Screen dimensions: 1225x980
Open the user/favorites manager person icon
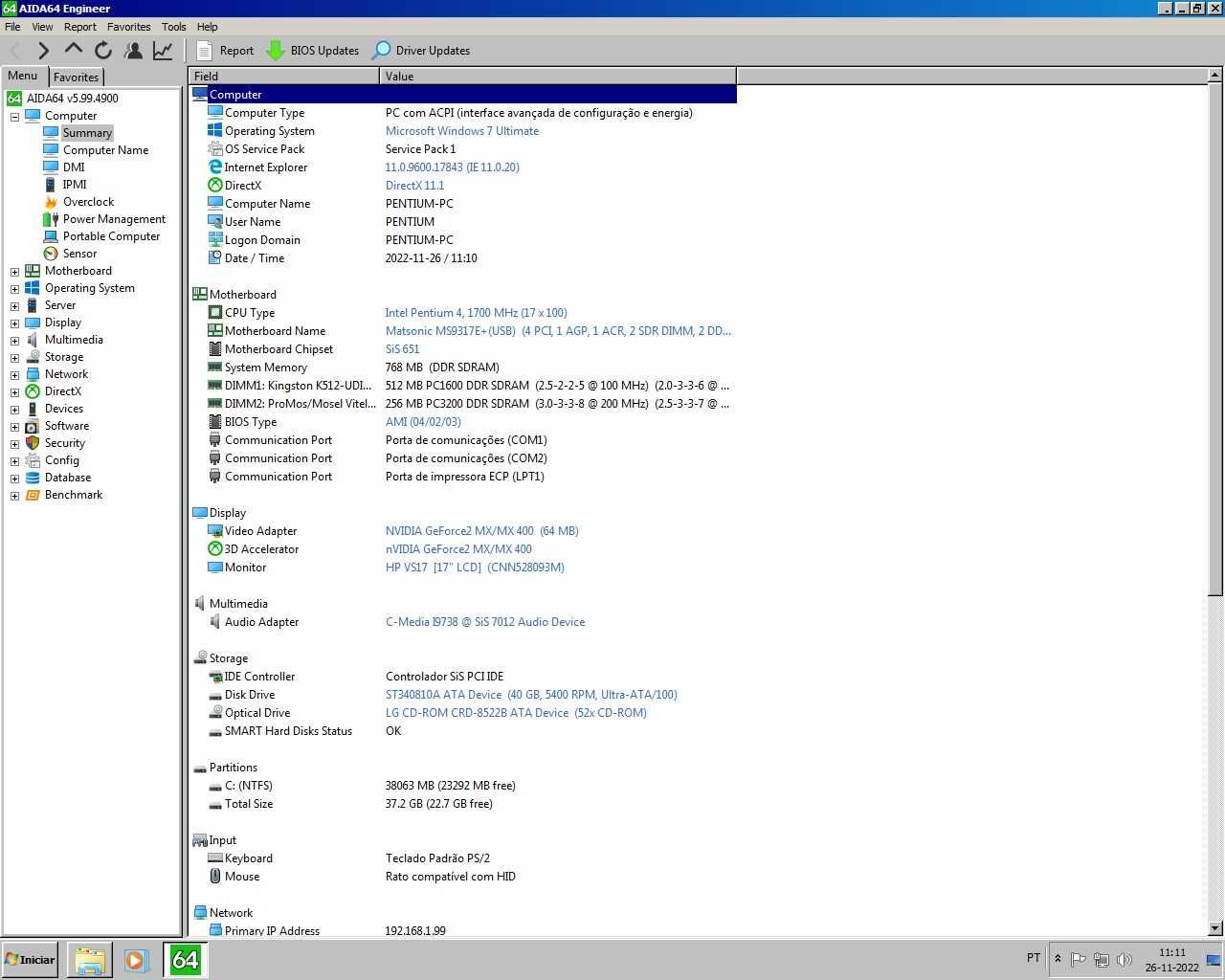[x=134, y=51]
